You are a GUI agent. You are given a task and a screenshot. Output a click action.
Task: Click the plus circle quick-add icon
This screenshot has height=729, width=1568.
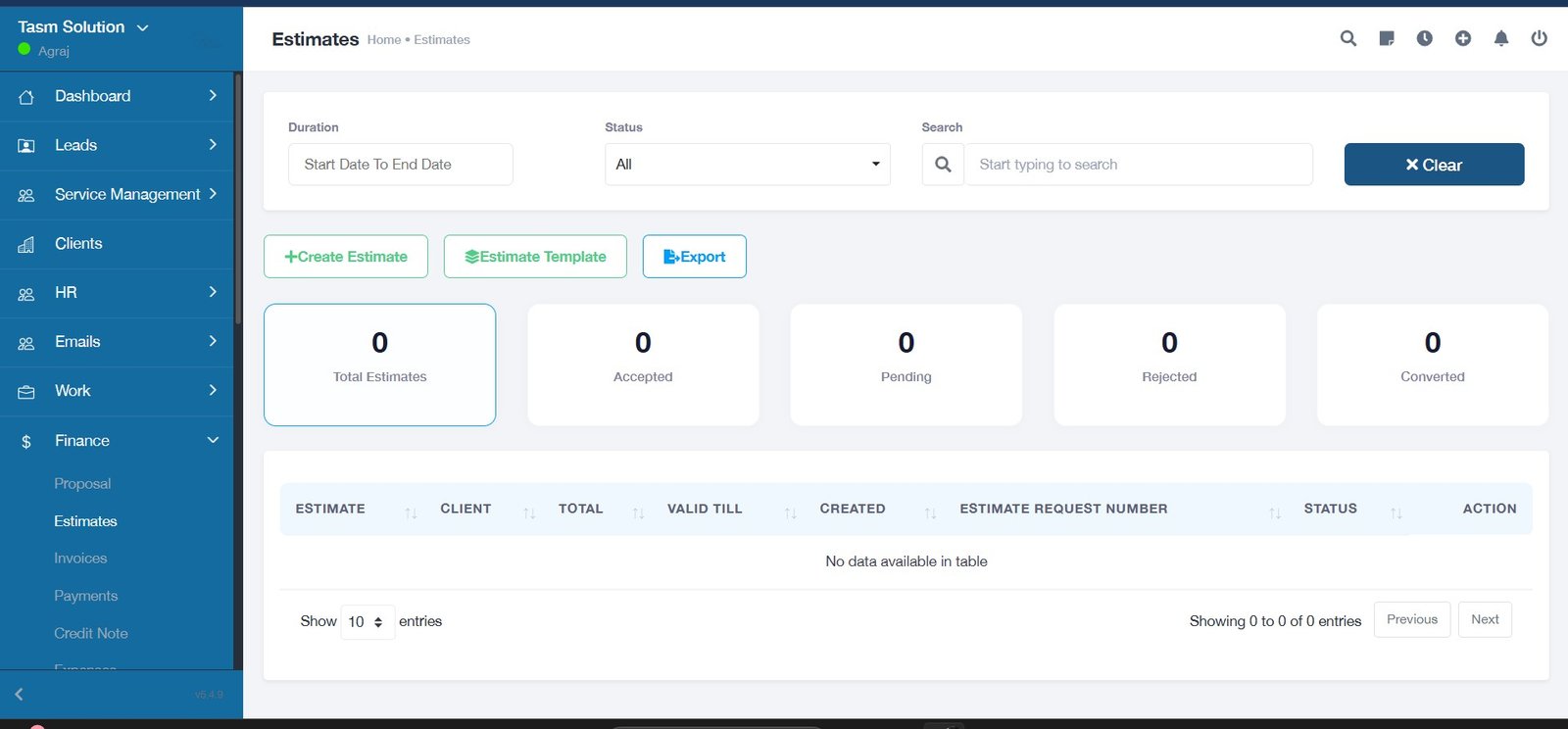coord(1463,38)
